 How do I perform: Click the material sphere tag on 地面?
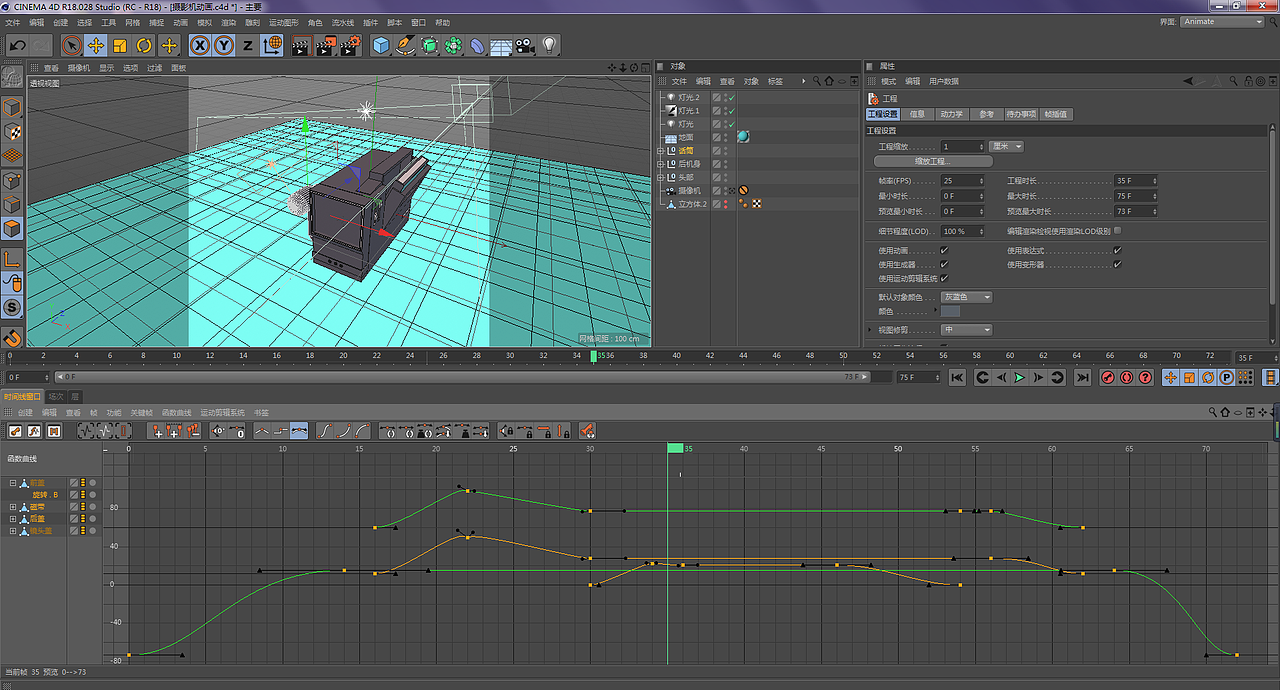coord(743,137)
